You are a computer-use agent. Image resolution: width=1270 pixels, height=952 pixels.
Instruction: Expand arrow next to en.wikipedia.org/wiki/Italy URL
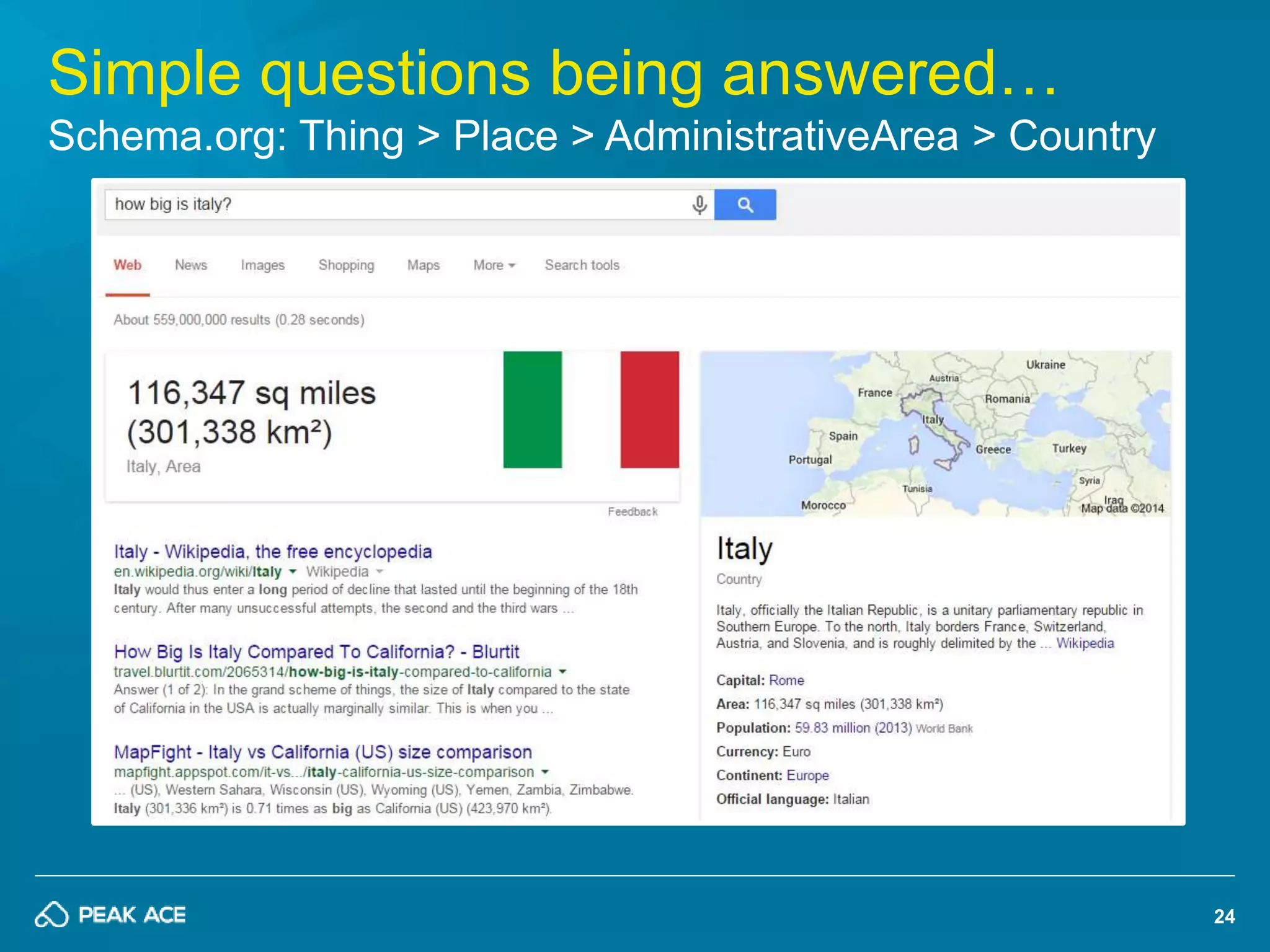[293, 571]
